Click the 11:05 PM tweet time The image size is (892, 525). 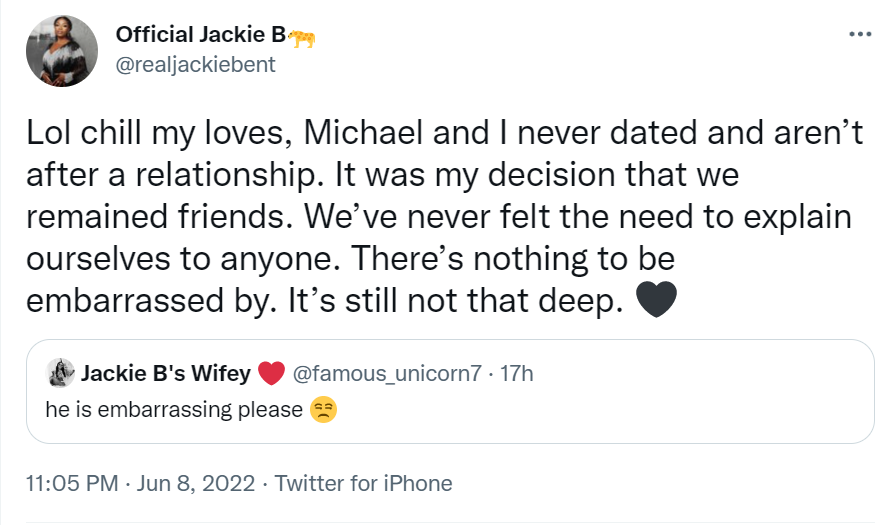tap(69, 483)
